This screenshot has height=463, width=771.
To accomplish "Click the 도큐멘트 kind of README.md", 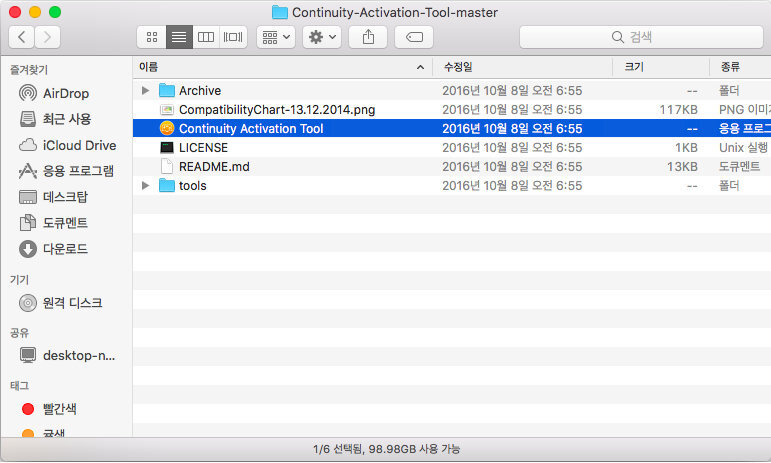I will [739, 167].
